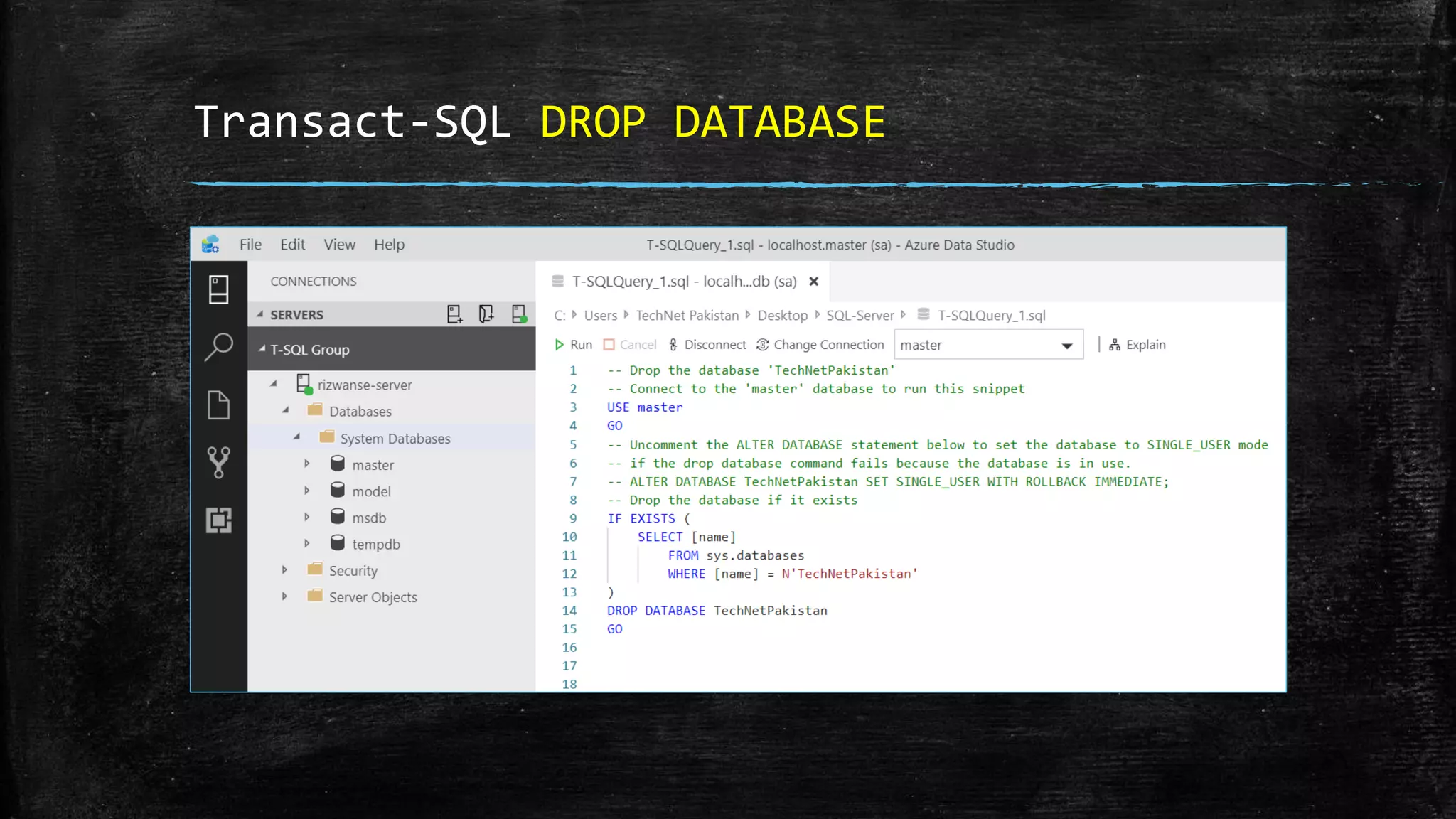Run the query
The width and height of the screenshot is (1456, 819).
[573, 345]
